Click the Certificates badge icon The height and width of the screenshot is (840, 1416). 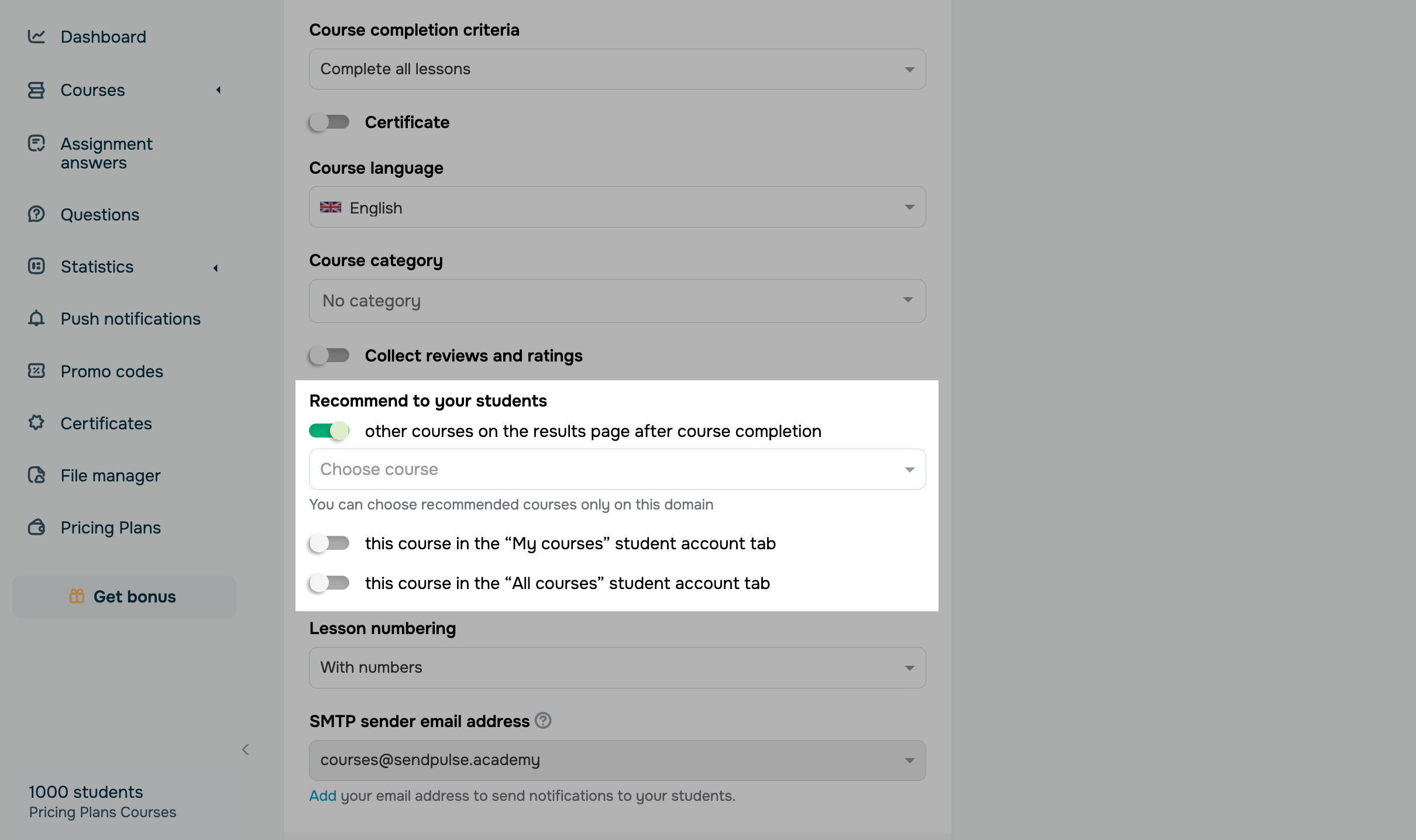tap(36, 422)
